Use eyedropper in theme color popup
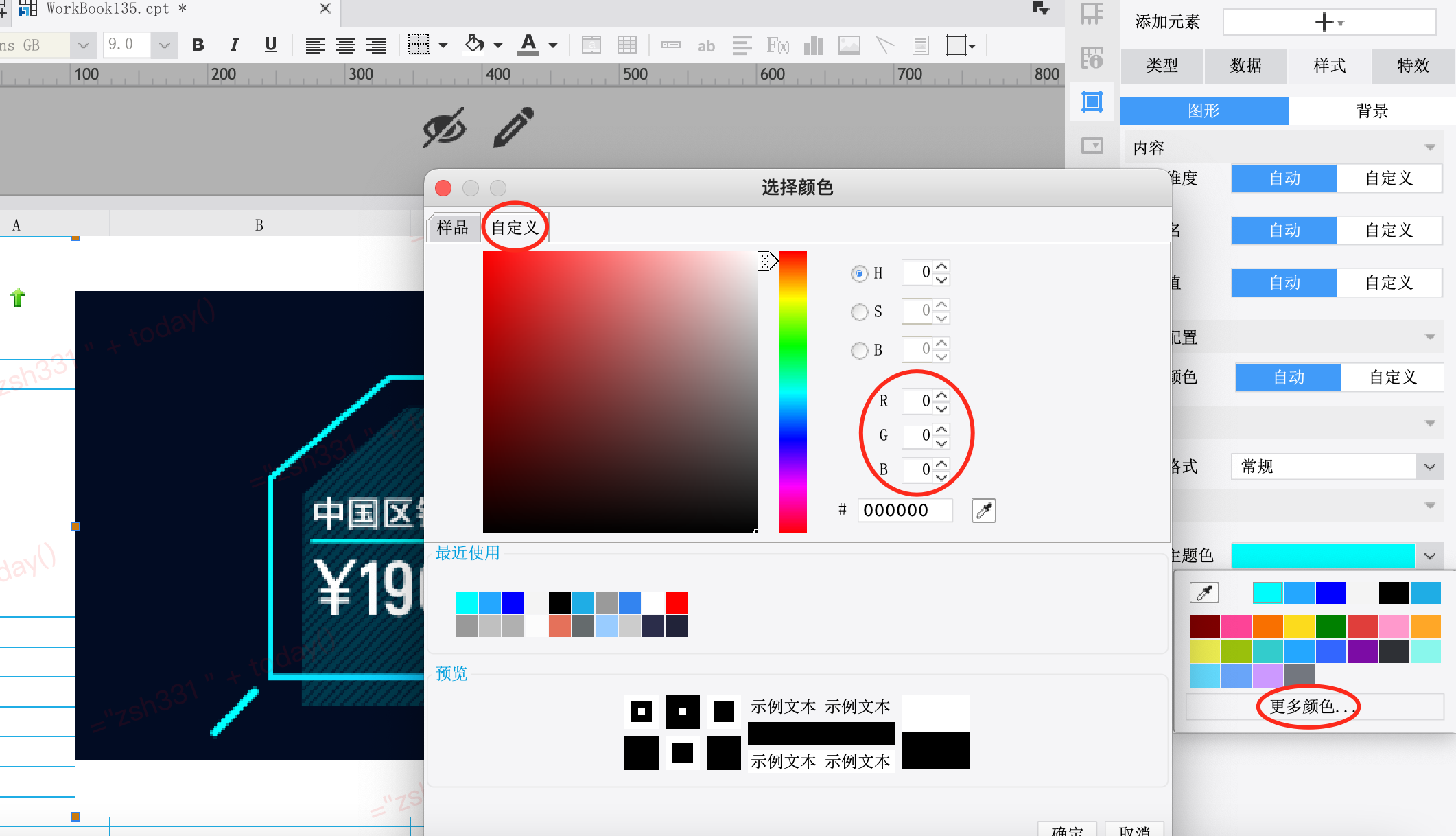 (x=1204, y=592)
